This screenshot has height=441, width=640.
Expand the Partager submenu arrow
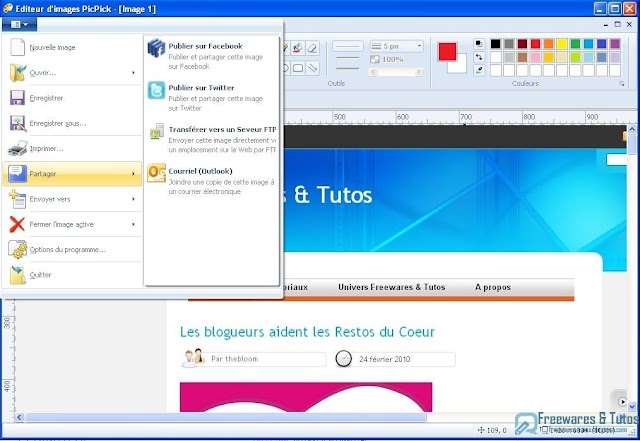[x=133, y=174]
